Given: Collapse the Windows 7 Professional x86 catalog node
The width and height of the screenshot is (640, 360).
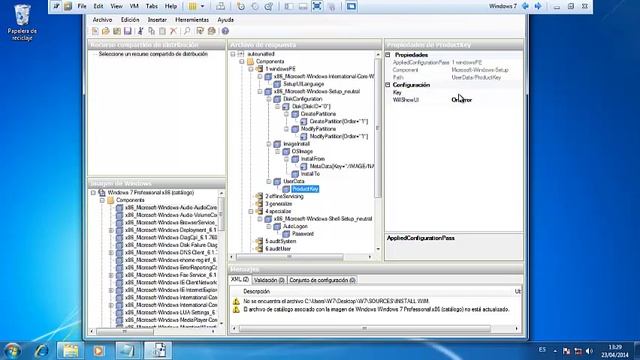Looking at the screenshot, I should (x=93, y=193).
